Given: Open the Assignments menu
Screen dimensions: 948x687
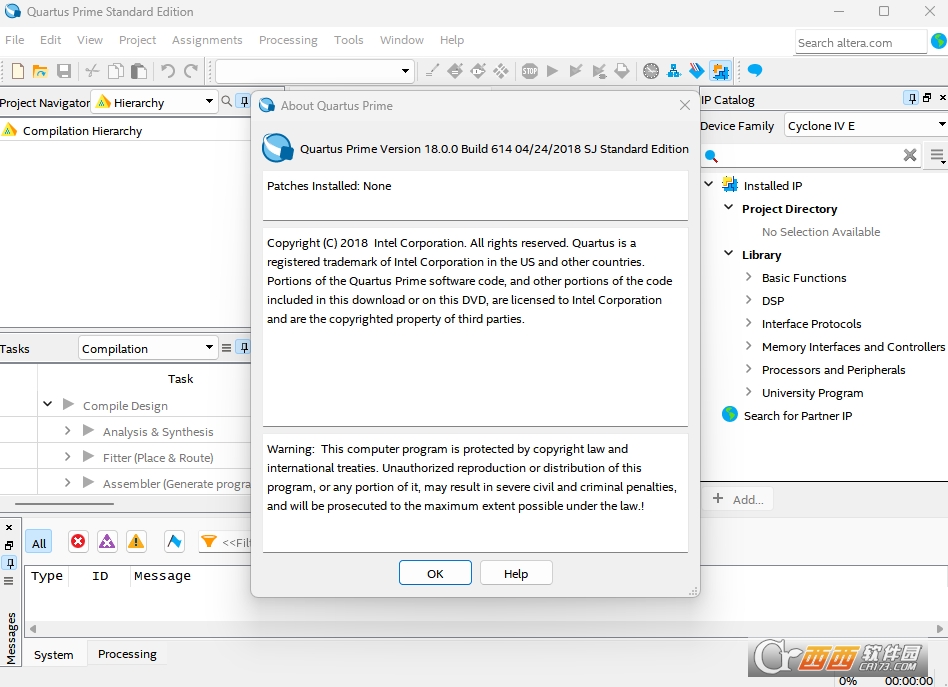Looking at the screenshot, I should point(207,40).
